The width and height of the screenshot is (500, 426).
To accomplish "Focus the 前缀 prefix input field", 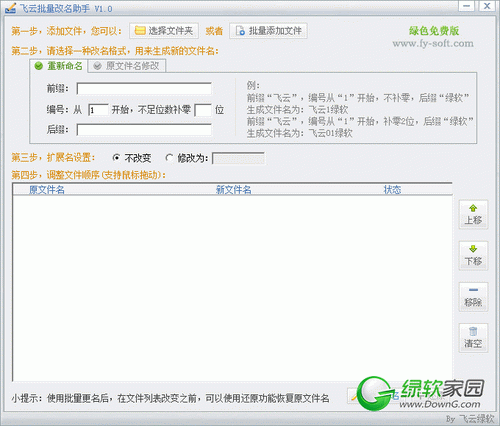I will tap(144, 89).
